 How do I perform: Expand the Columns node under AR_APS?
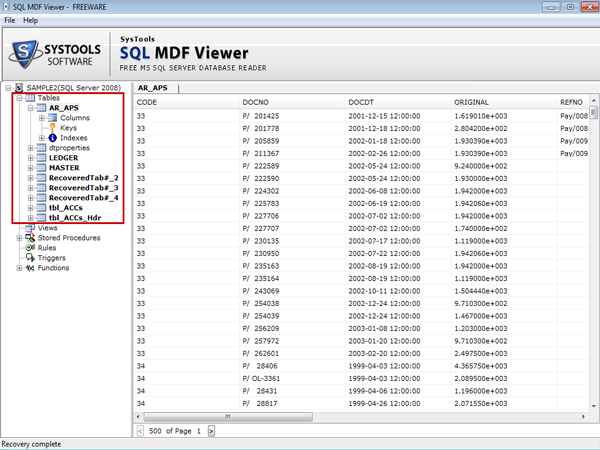coord(41,118)
